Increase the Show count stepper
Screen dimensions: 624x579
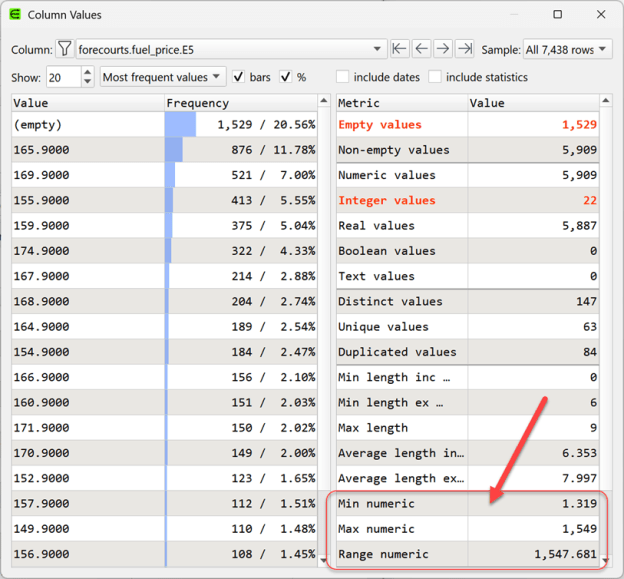(x=88, y=72)
